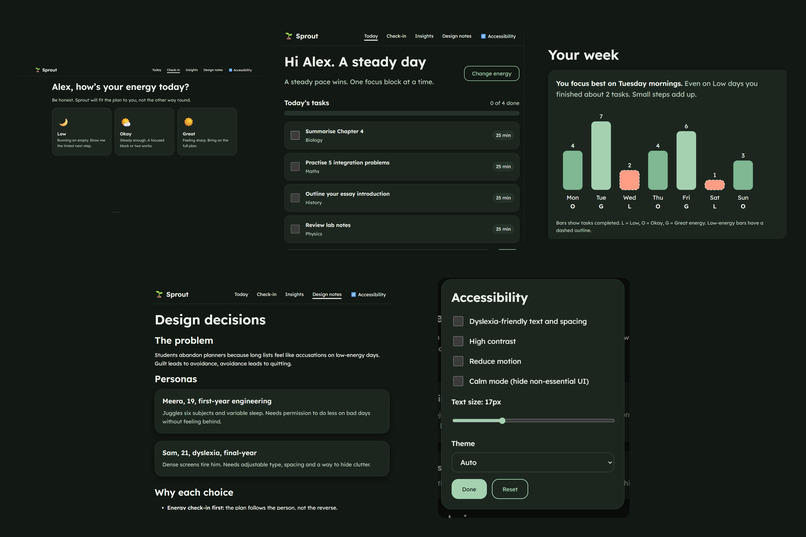Click the 'Why each choice' heading

coord(194,492)
